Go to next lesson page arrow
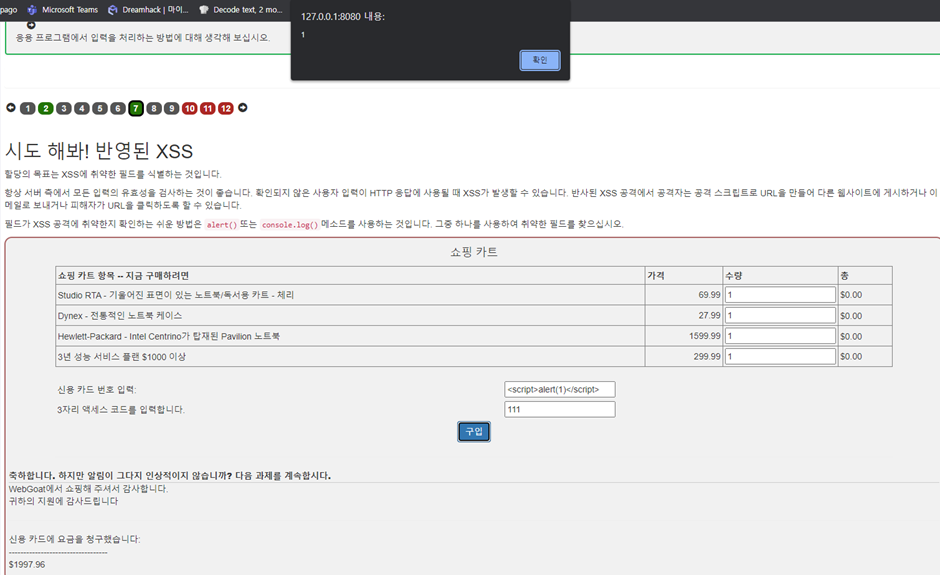 click(243, 108)
